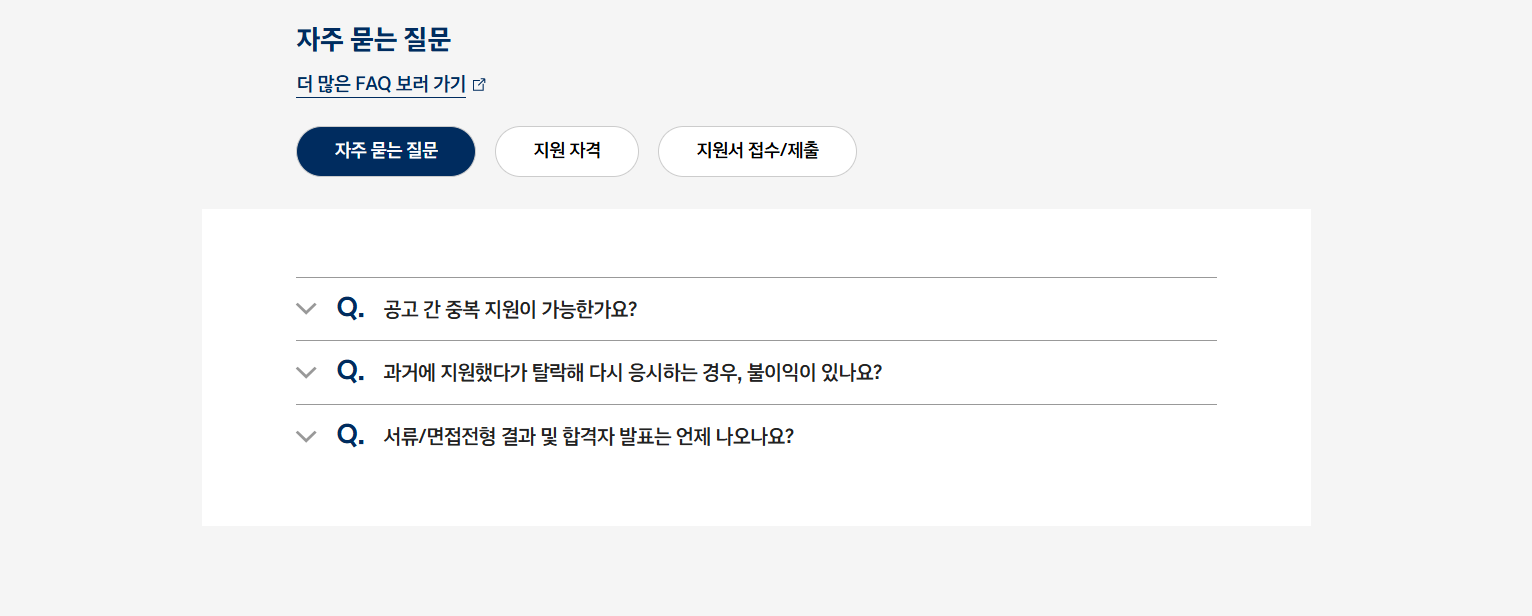The image size is (1532, 616).
Task: Click the question text about 서류/면접전형 결과
Action: 588,436
